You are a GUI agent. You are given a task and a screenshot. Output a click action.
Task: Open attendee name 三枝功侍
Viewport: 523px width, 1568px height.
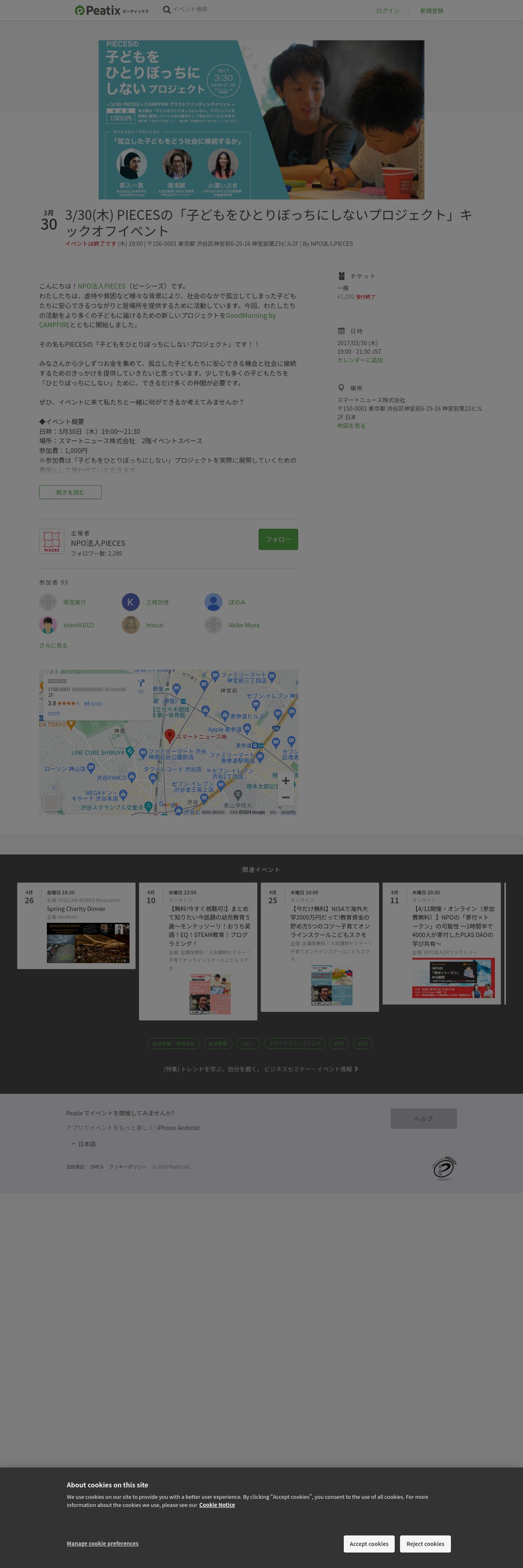157,602
